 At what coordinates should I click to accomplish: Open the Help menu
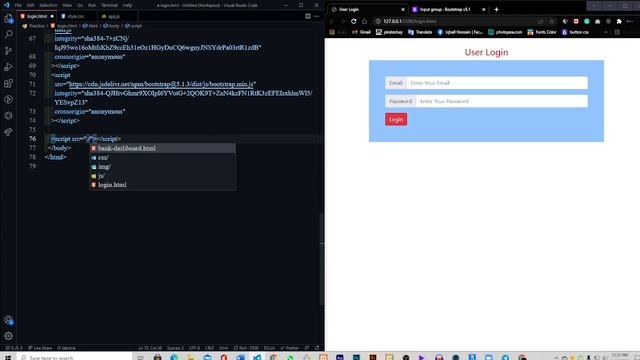(127, 5)
